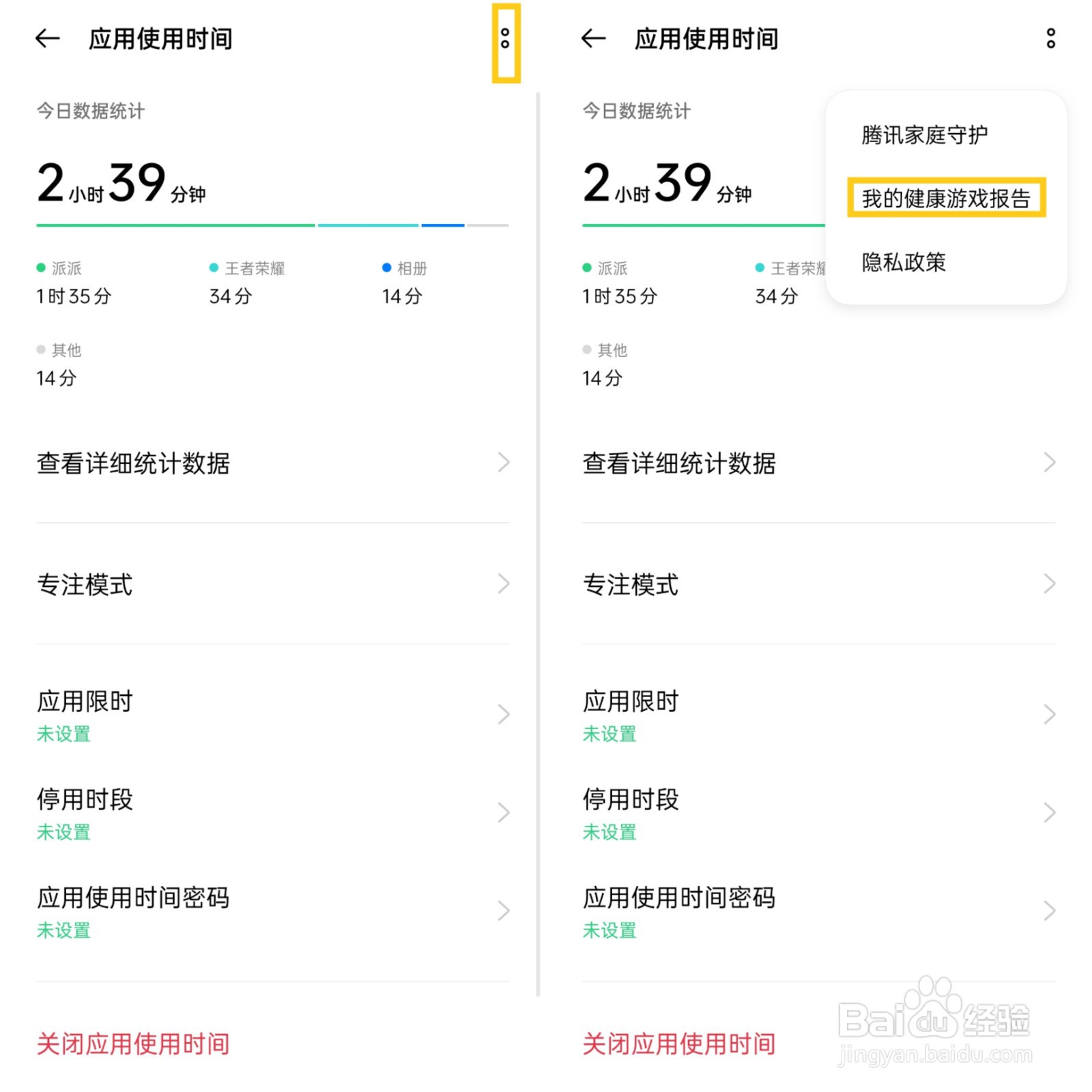
Task: Tap the back arrow on left screen
Action: click(x=48, y=39)
